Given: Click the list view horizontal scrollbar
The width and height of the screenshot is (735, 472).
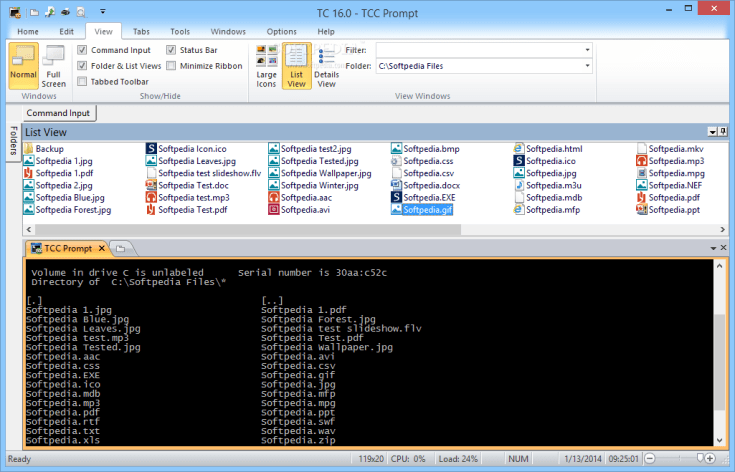Looking at the screenshot, I should coord(248,229).
